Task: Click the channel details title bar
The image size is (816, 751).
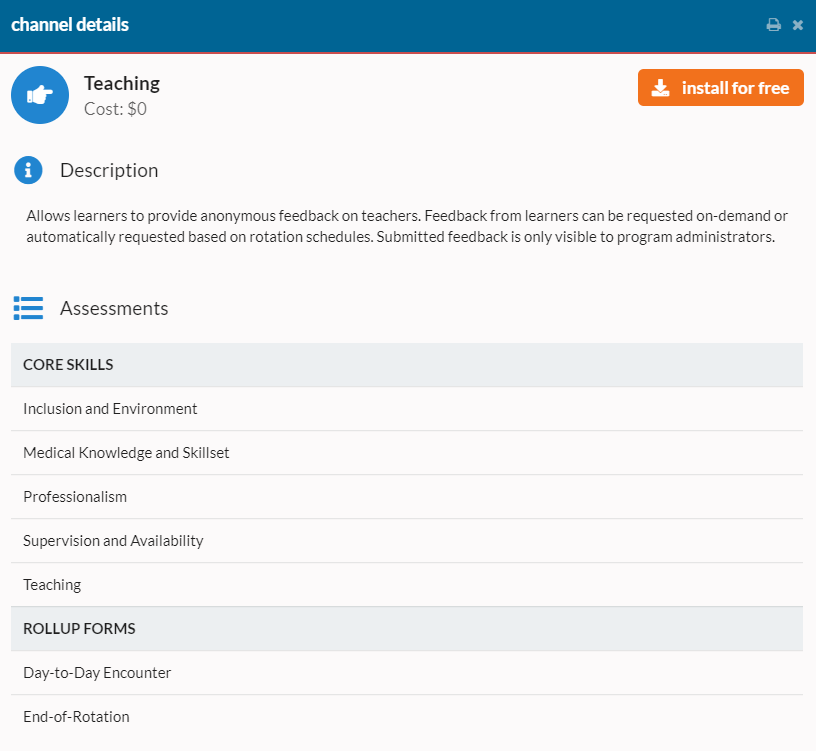Action: pos(70,24)
